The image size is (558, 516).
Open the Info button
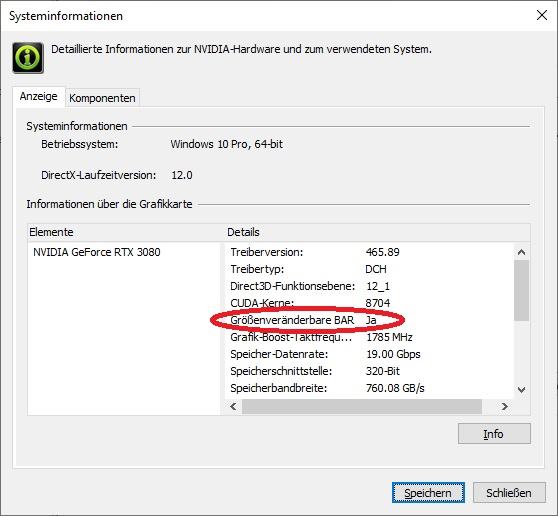coord(494,434)
